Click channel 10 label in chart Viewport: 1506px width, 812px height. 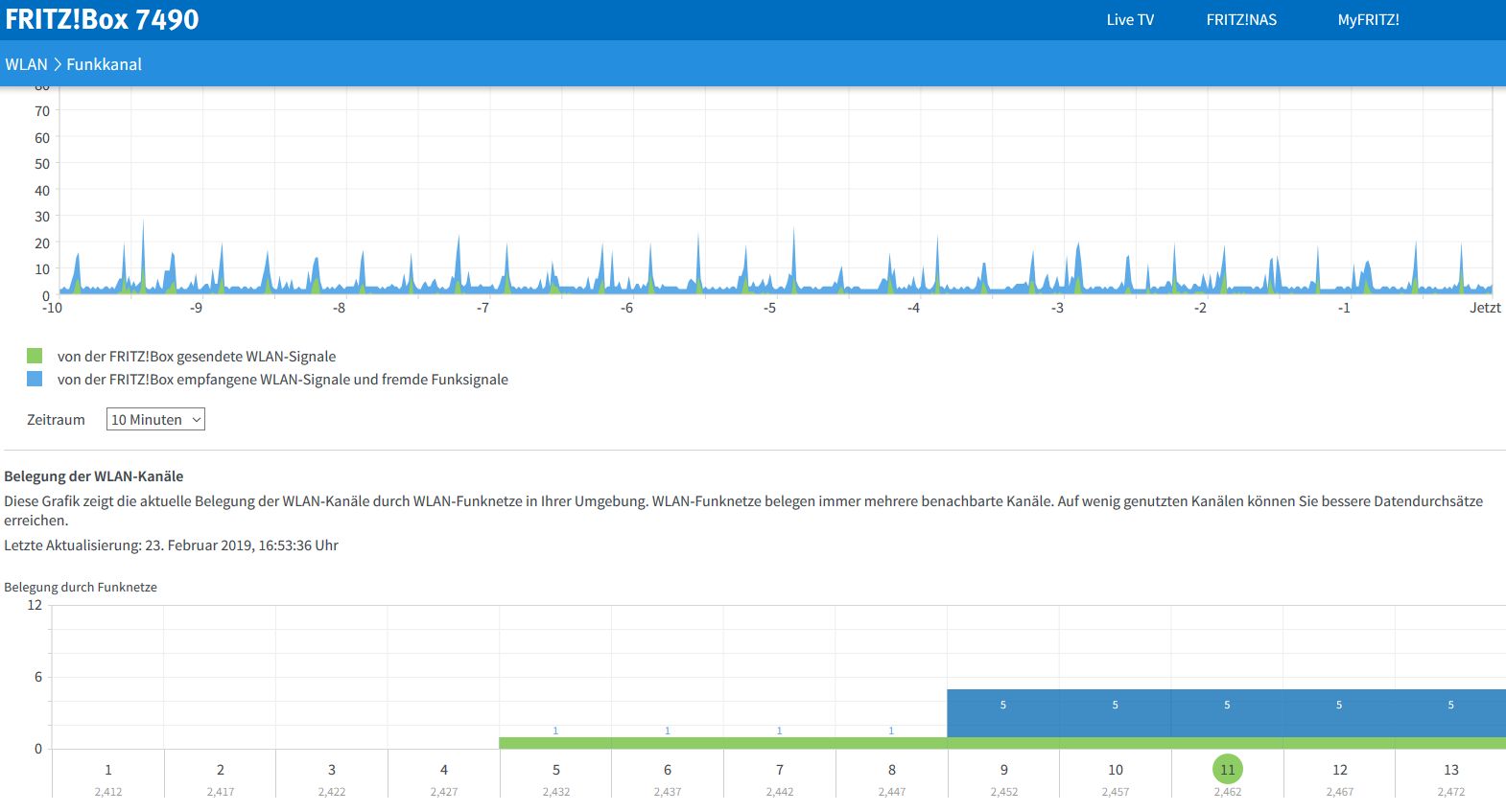click(x=1116, y=770)
